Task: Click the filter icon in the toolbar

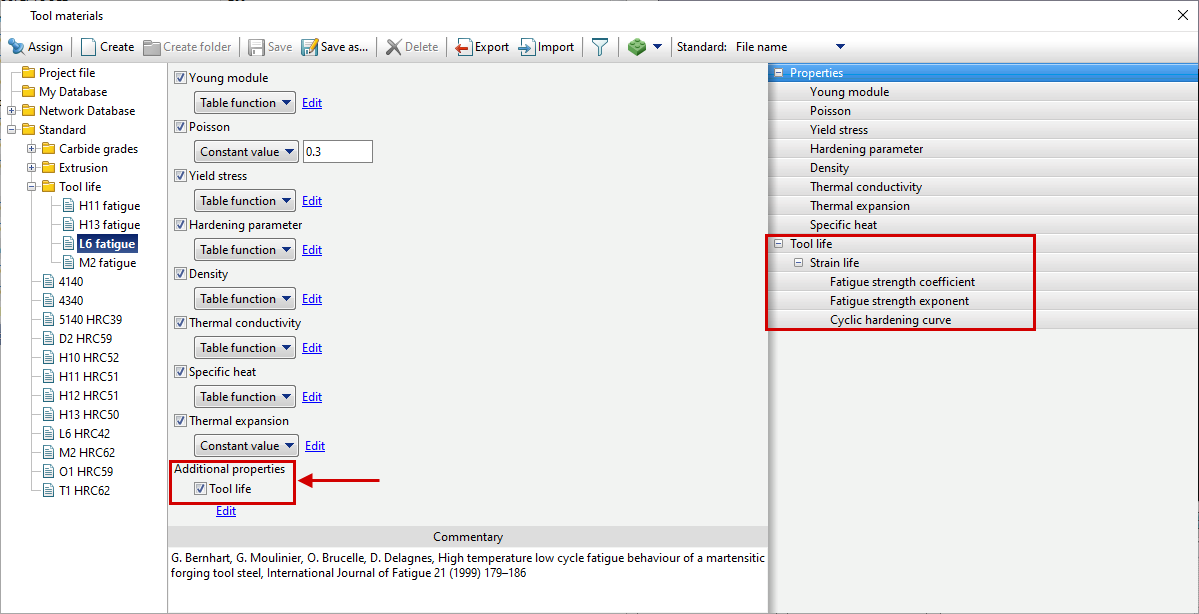Action: tap(599, 46)
